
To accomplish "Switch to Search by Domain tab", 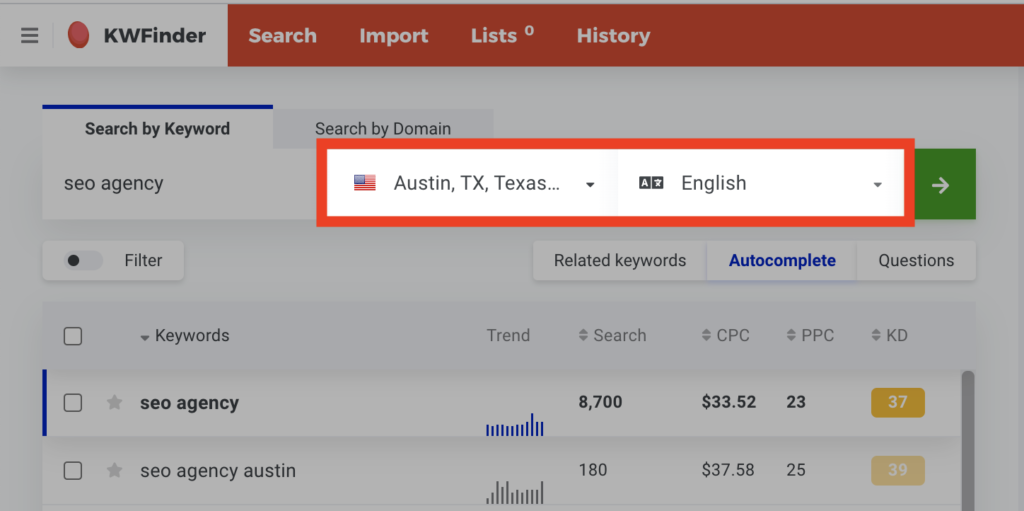I will tap(383, 129).
